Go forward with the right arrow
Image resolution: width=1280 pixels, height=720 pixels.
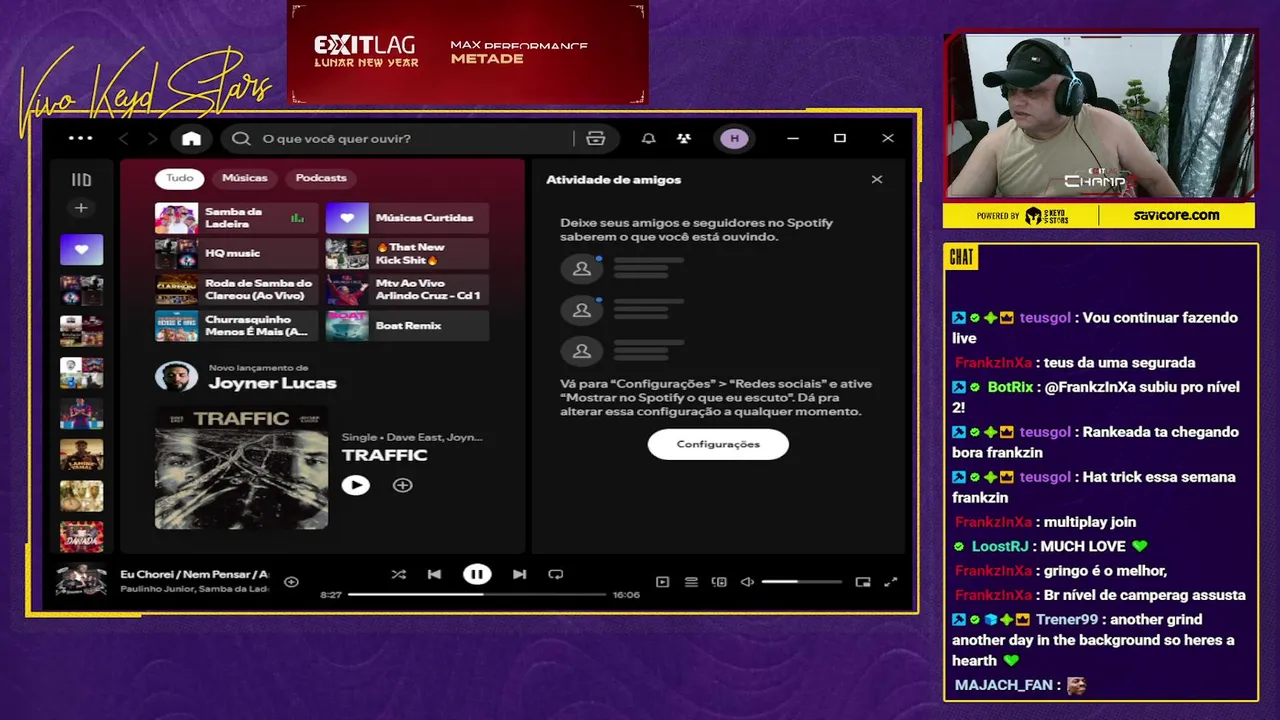pos(152,138)
